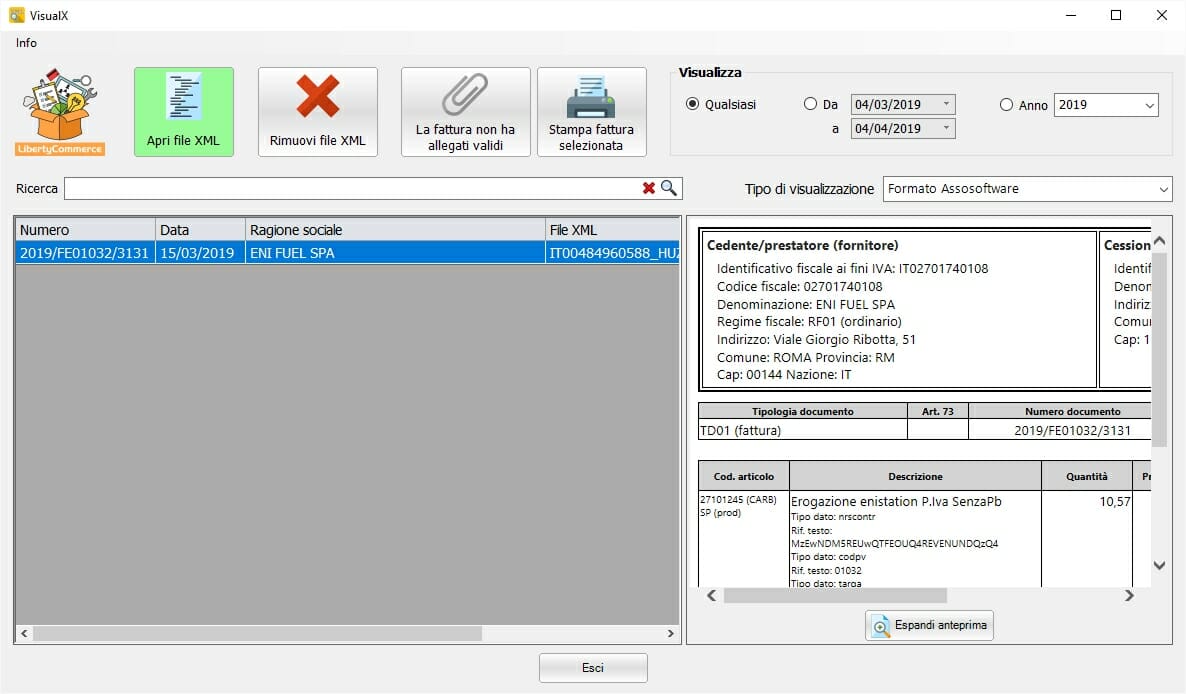Expand the Tipo di visualizzazione combo box

coord(1163,188)
